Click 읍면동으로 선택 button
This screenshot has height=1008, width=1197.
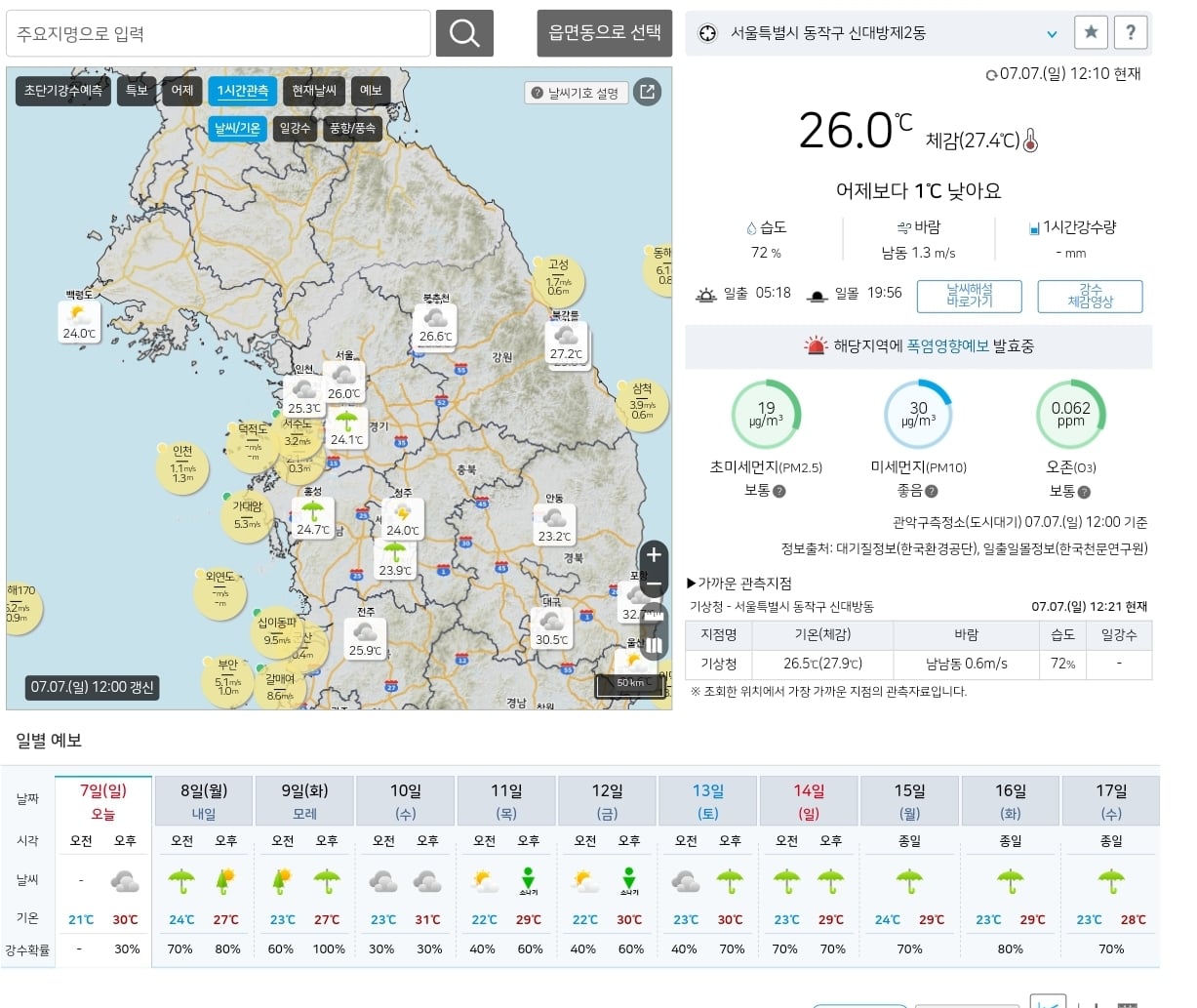coord(605,33)
